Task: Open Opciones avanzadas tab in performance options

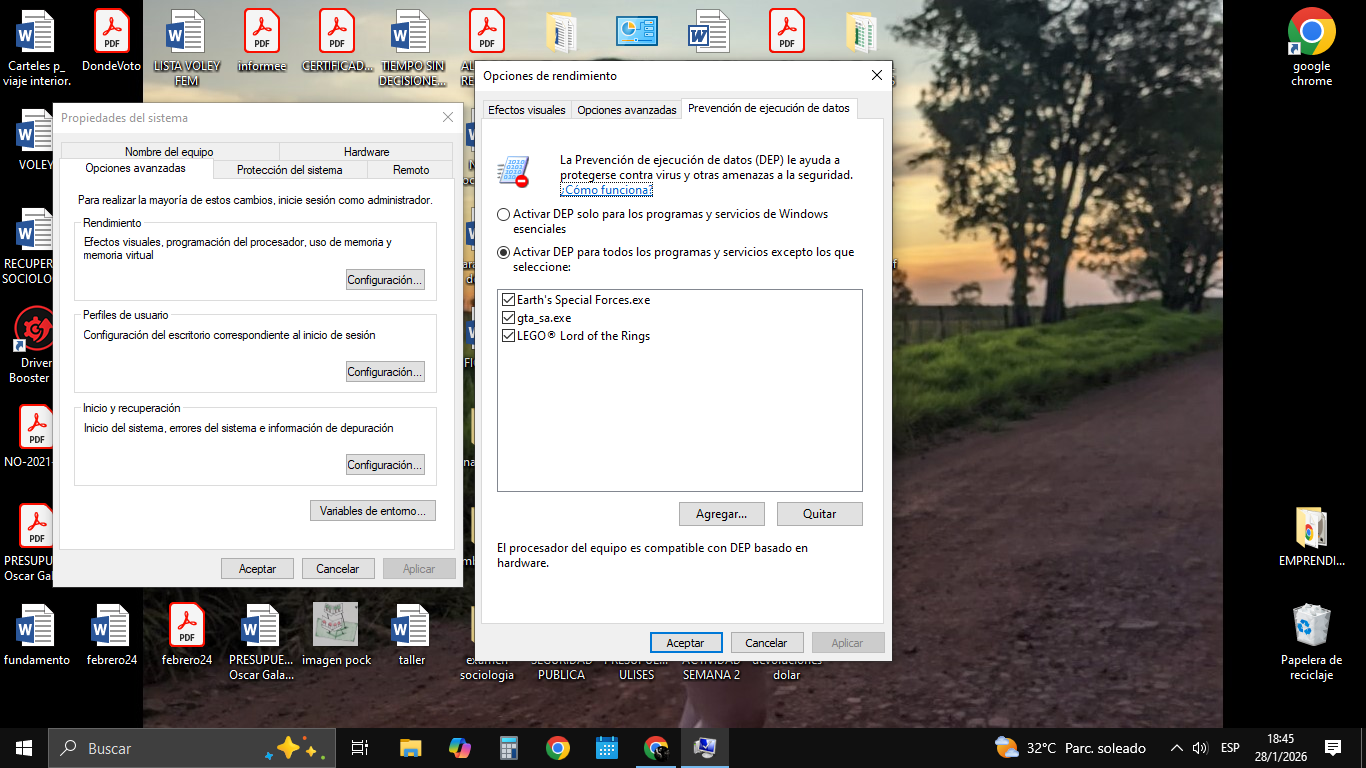Action: (627, 110)
